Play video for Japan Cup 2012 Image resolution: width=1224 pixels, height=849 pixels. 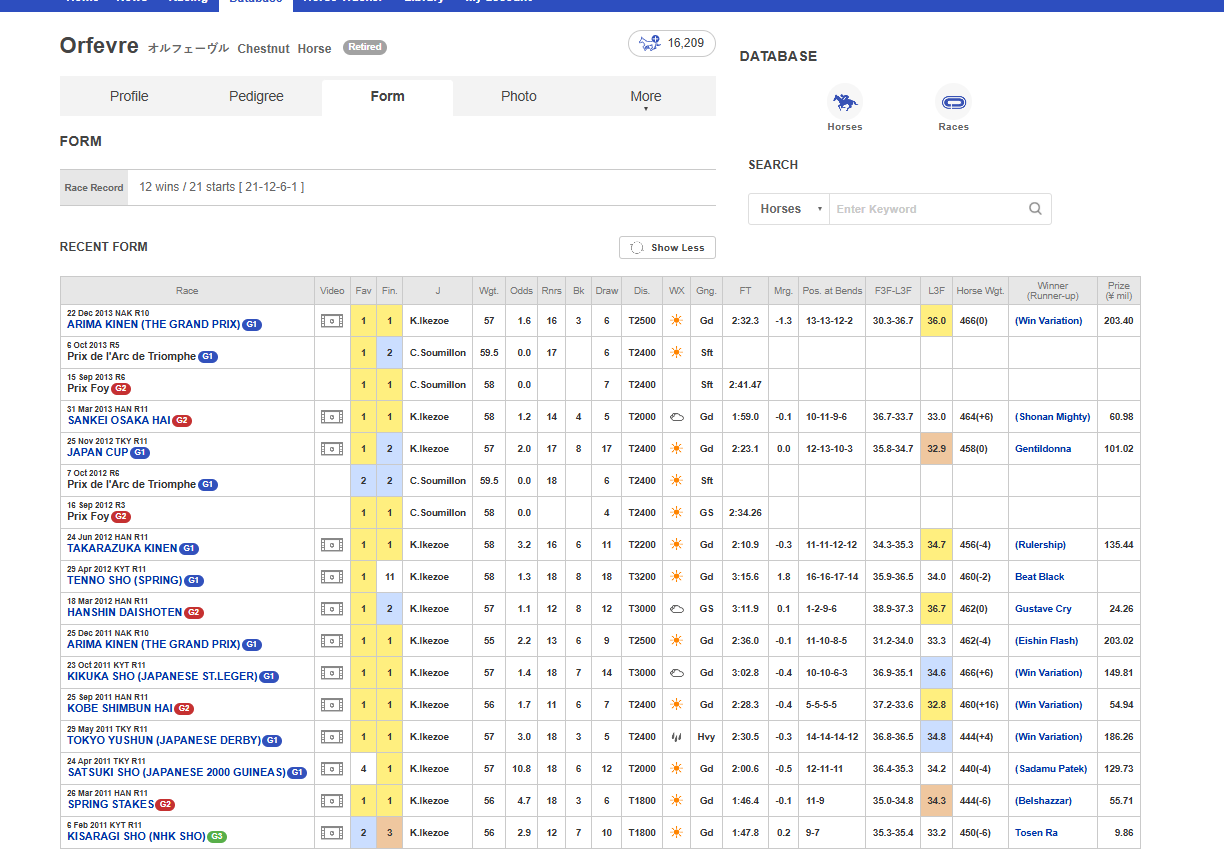pyautogui.click(x=331, y=449)
